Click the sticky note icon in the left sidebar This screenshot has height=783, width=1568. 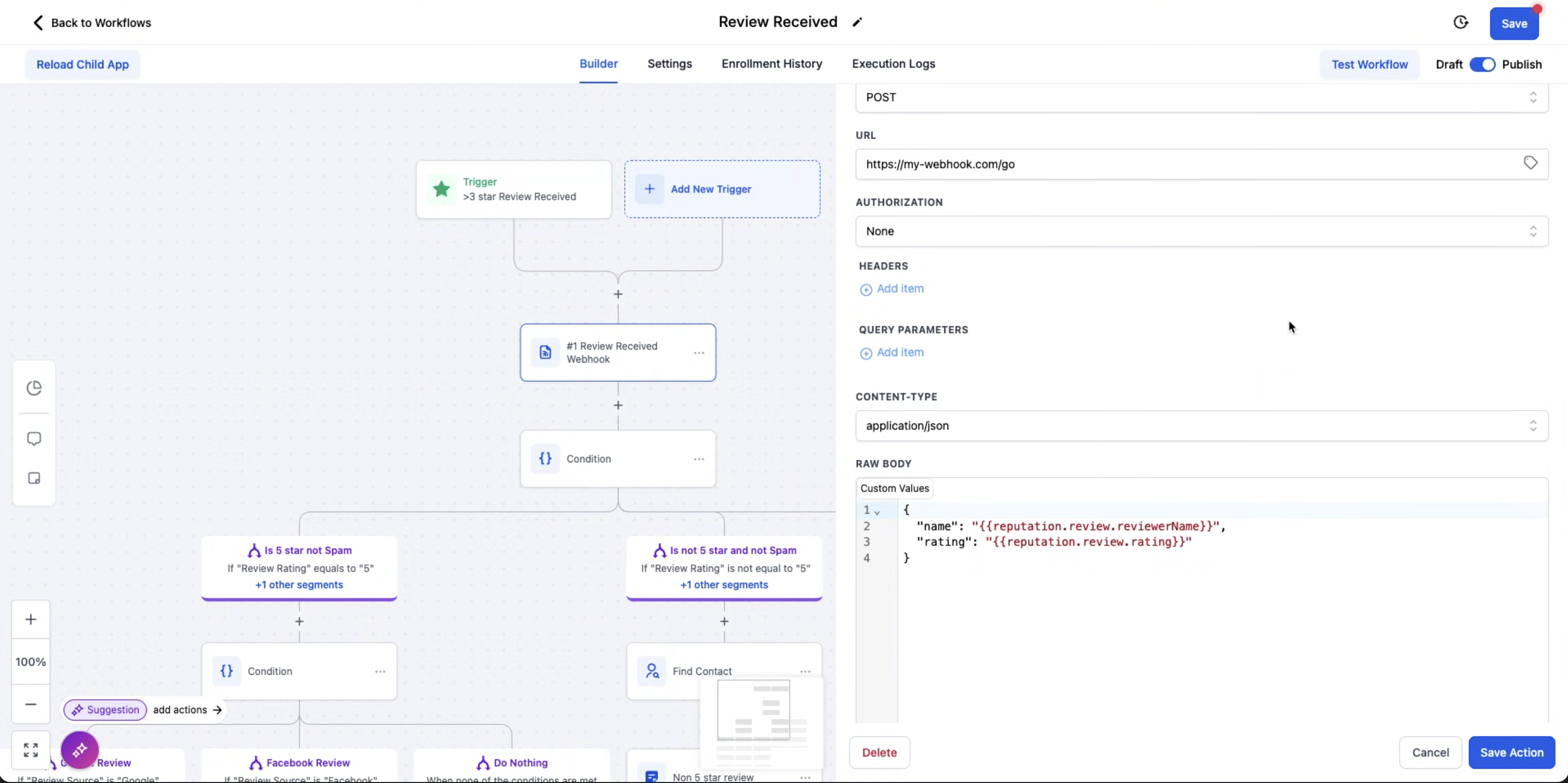click(x=34, y=478)
